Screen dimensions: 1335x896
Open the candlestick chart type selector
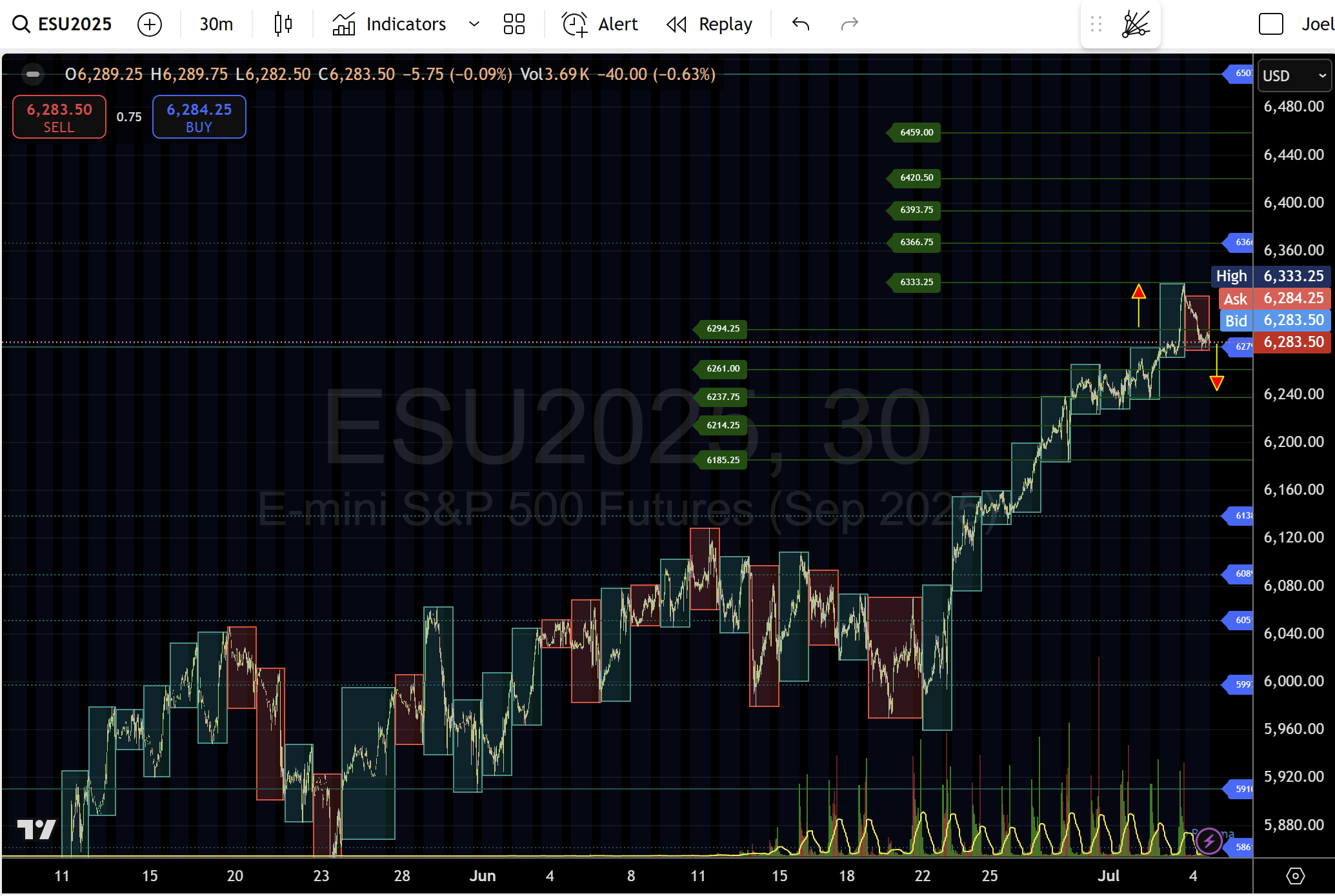coord(283,25)
